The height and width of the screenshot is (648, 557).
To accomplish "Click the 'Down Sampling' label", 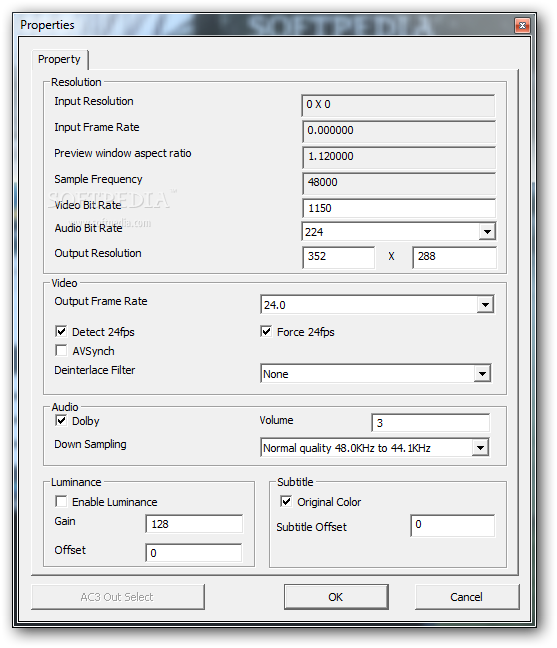I will tap(90, 444).
